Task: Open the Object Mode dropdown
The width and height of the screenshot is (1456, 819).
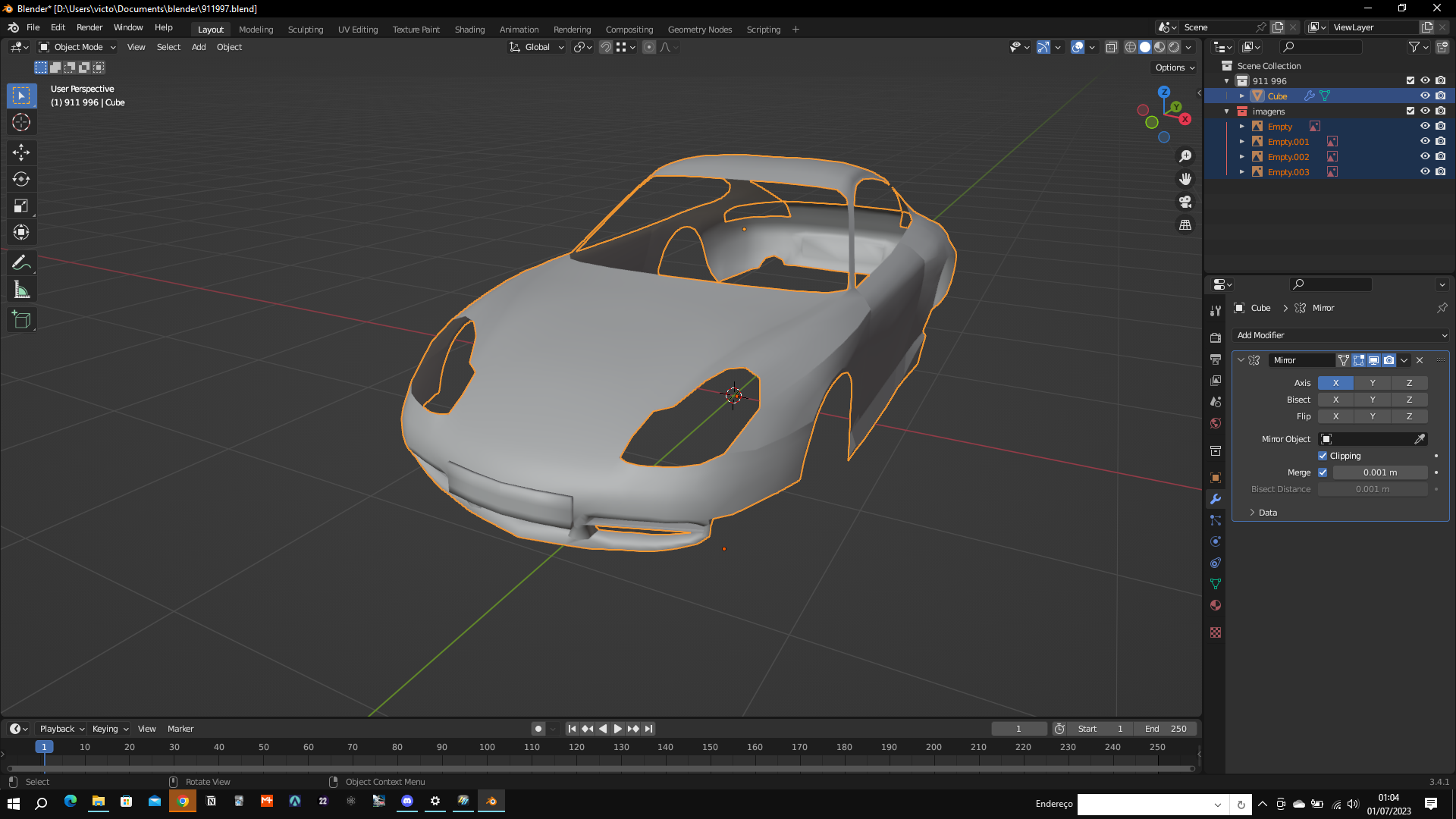Action: (x=77, y=47)
